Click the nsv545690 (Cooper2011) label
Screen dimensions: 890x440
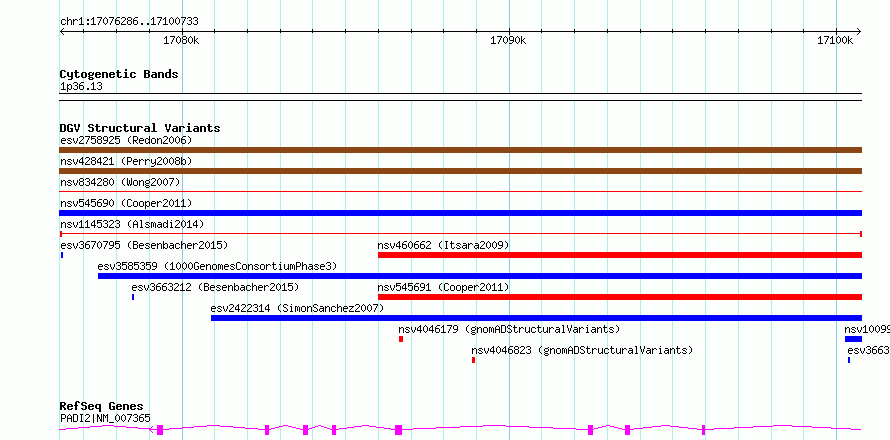click(x=126, y=203)
